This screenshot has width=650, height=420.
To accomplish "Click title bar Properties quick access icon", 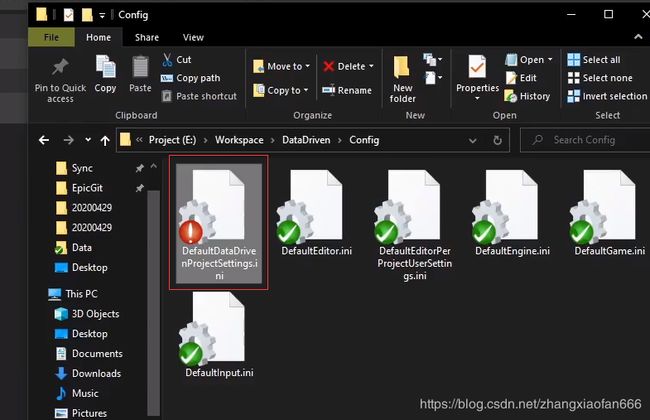I will tap(68, 15).
